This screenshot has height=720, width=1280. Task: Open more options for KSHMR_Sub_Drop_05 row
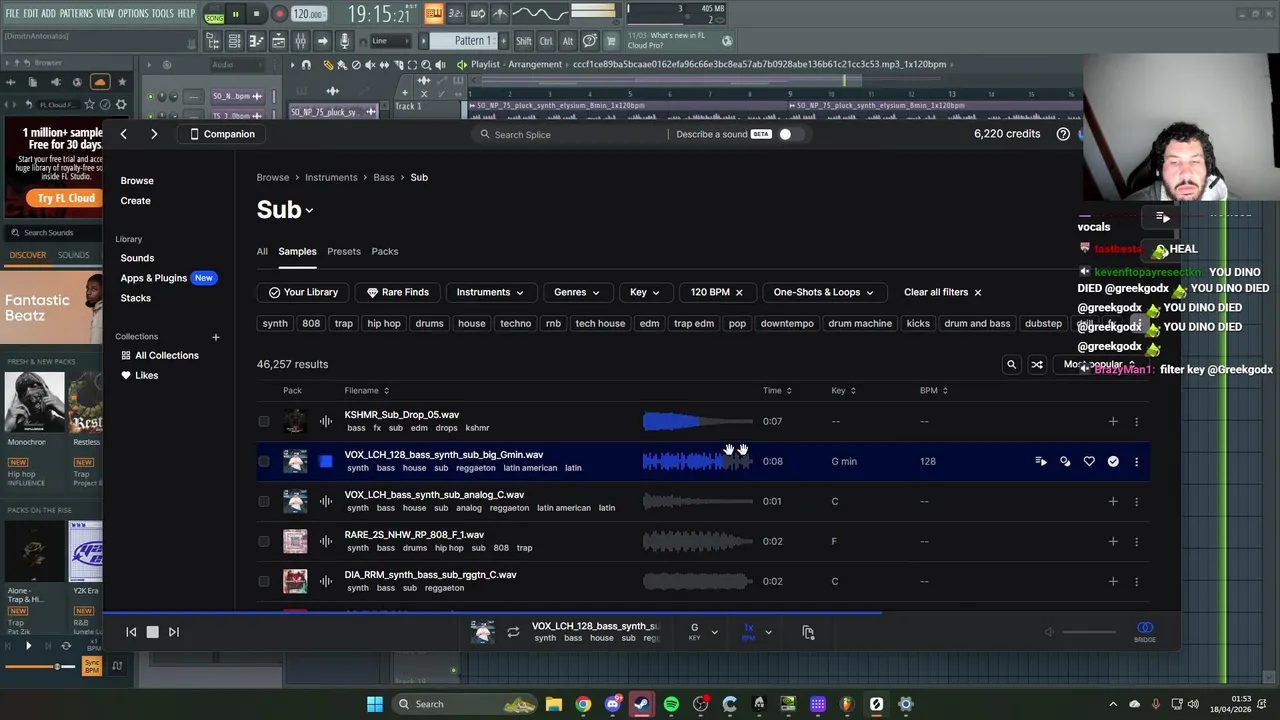pos(1136,421)
